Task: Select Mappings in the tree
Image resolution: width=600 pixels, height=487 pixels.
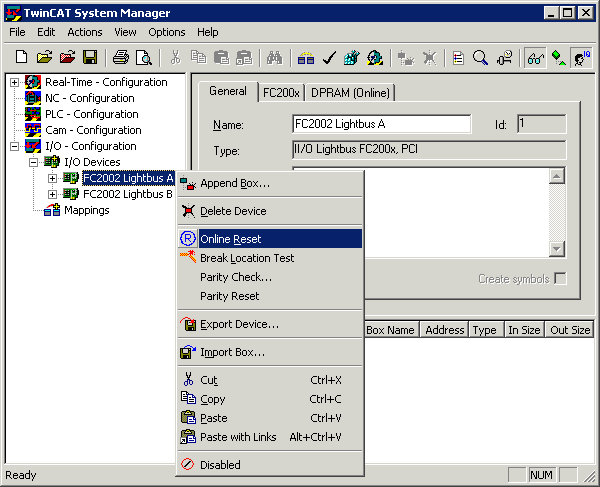Action: [87, 210]
